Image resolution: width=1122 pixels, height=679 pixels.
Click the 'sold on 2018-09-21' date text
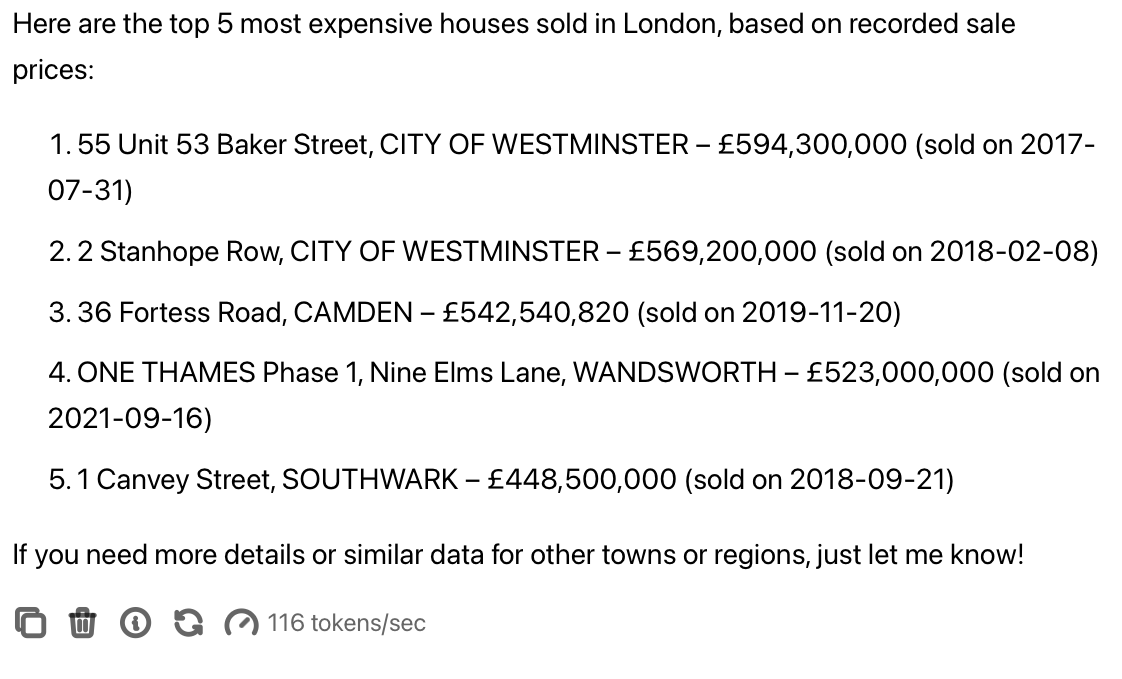(x=820, y=480)
